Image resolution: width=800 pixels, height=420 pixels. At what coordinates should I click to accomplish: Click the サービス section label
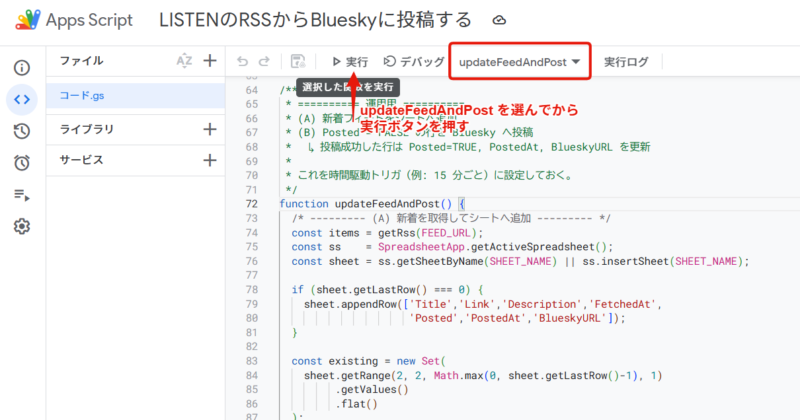[81, 160]
